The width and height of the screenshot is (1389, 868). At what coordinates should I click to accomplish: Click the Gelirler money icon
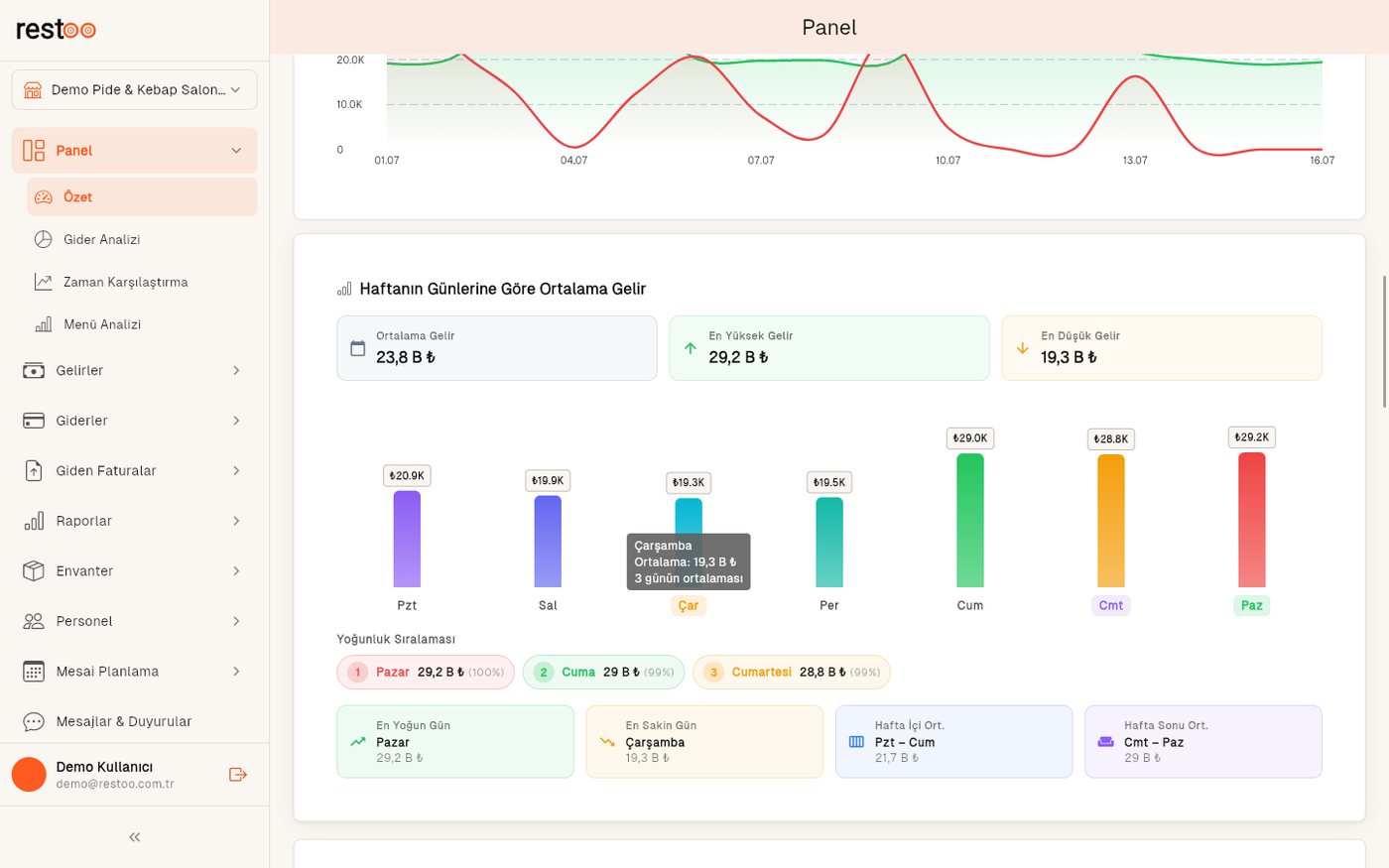pos(34,371)
